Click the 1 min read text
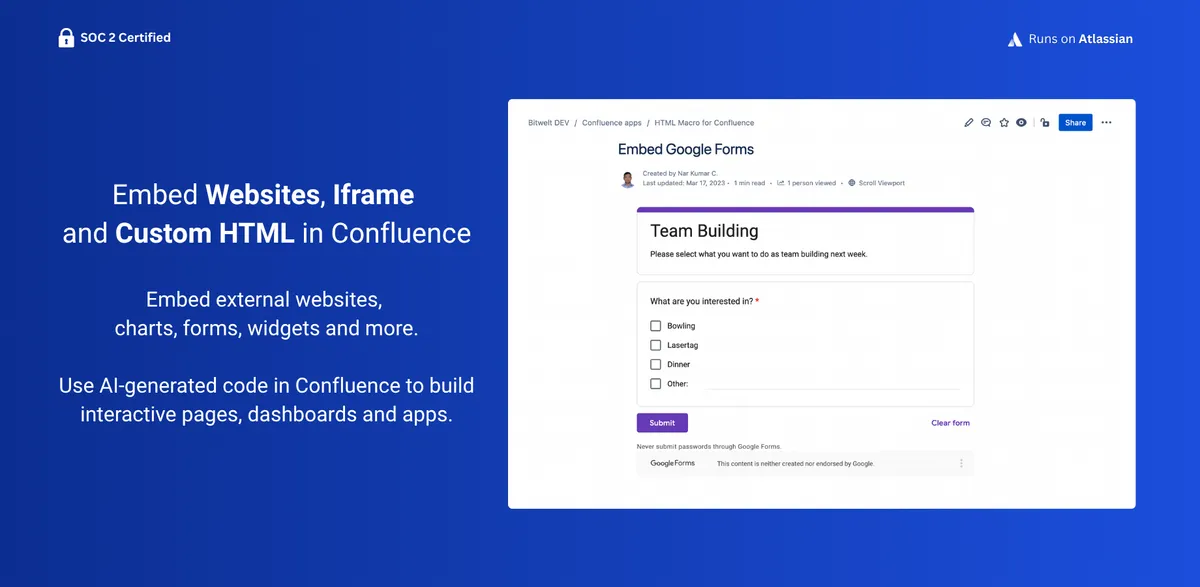1200x587 pixels. [x=749, y=183]
